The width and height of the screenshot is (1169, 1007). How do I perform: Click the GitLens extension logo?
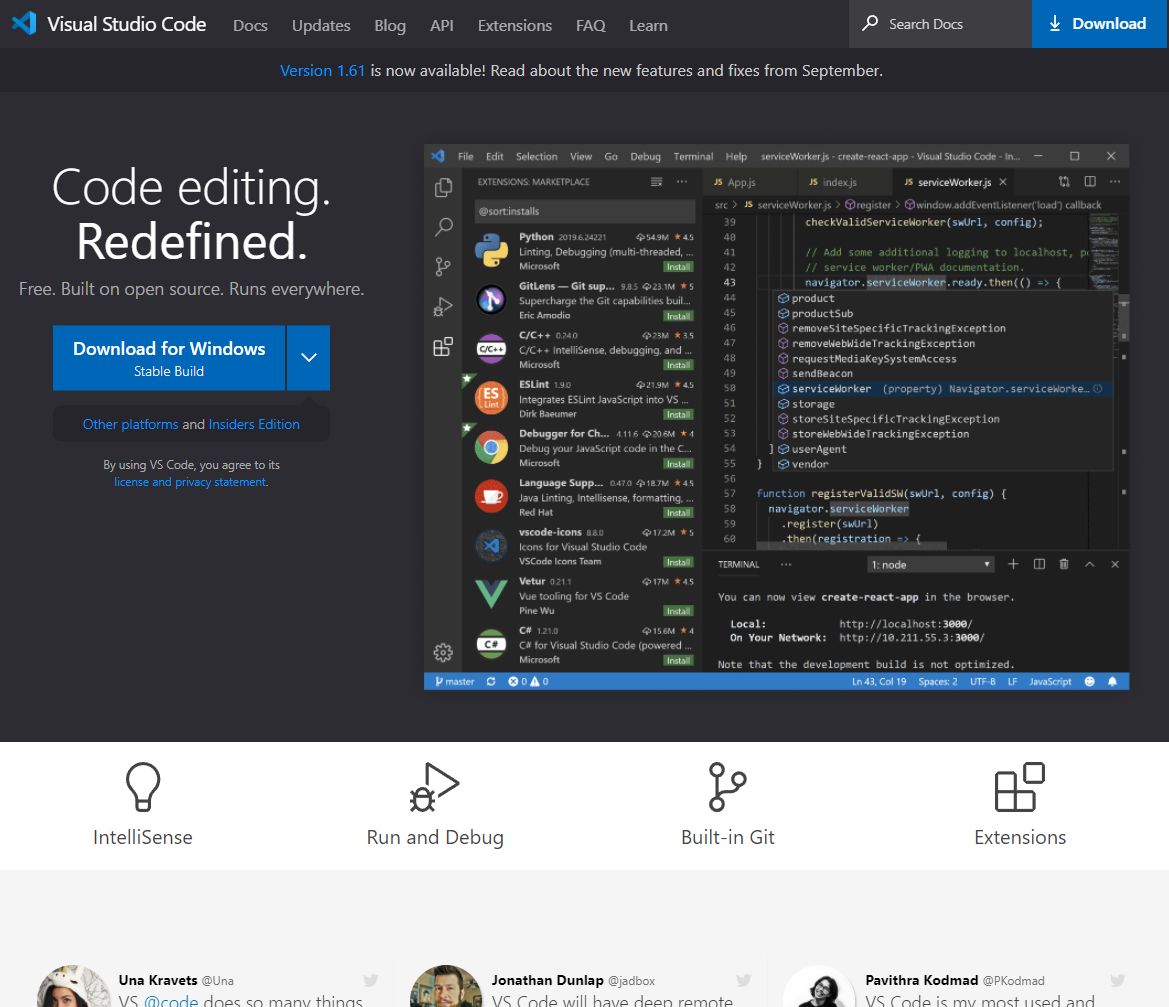click(x=491, y=300)
